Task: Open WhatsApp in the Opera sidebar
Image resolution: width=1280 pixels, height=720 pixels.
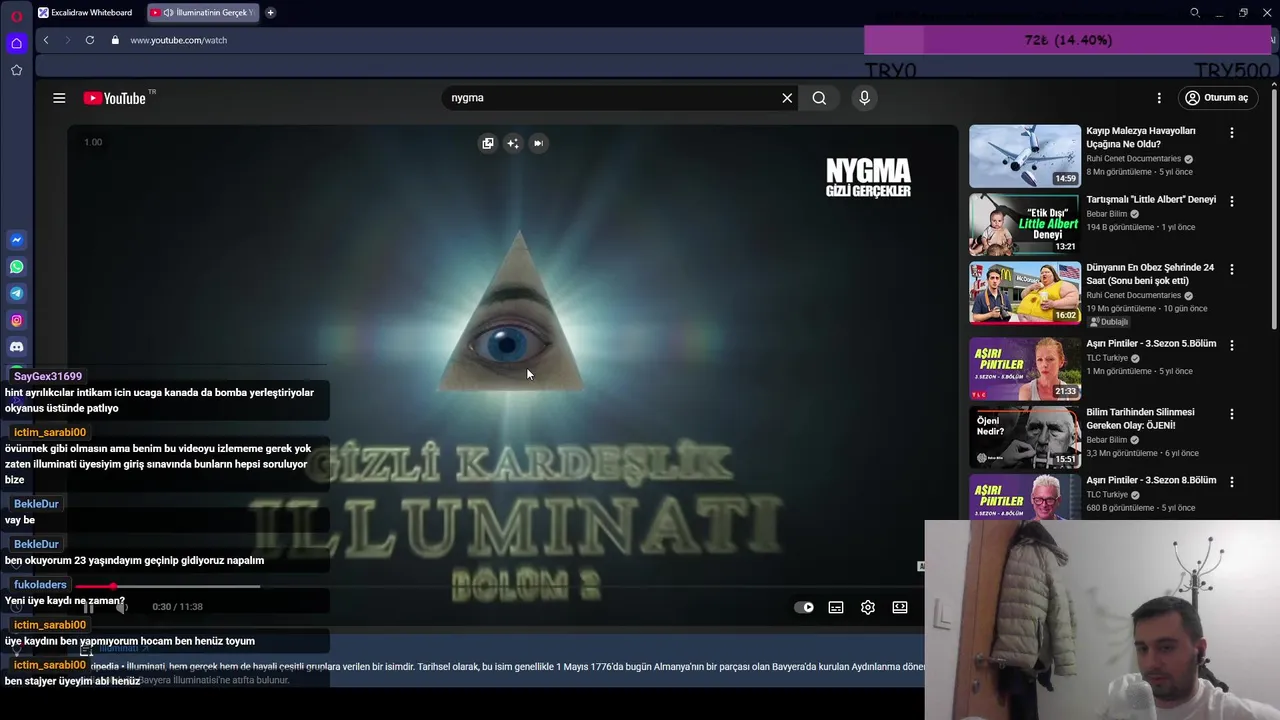Action: coord(16,267)
